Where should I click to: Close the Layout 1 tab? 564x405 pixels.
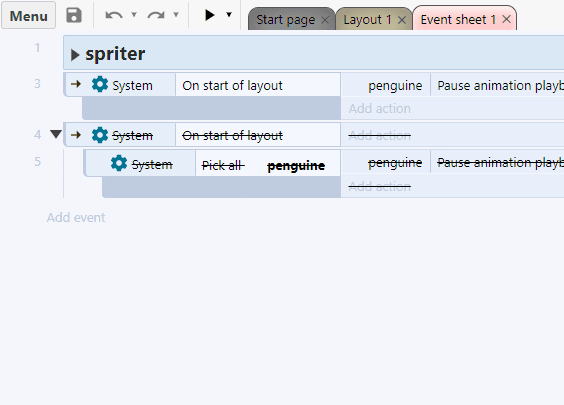click(402, 20)
